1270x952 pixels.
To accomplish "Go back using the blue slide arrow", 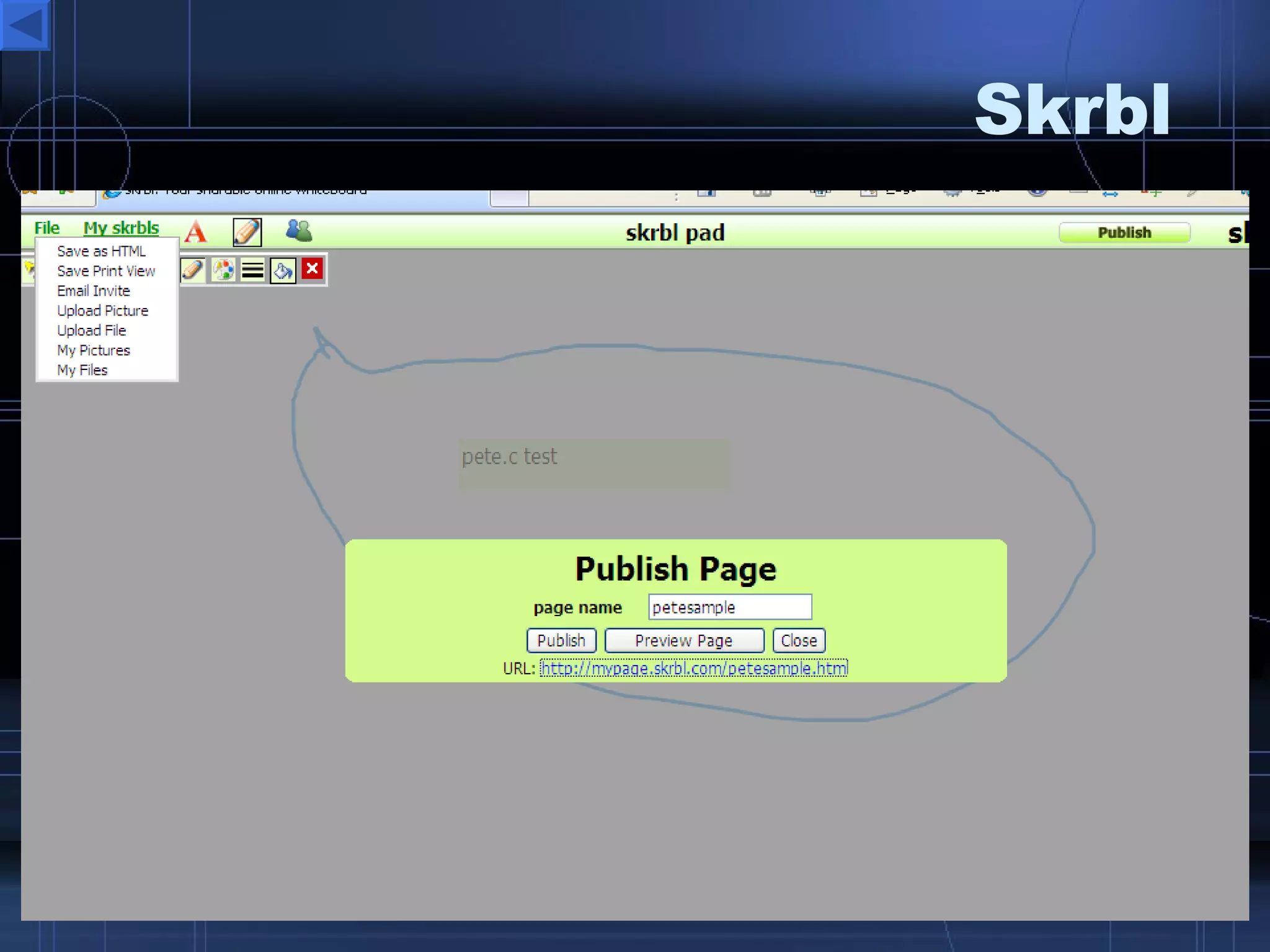I will coord(25,25).
